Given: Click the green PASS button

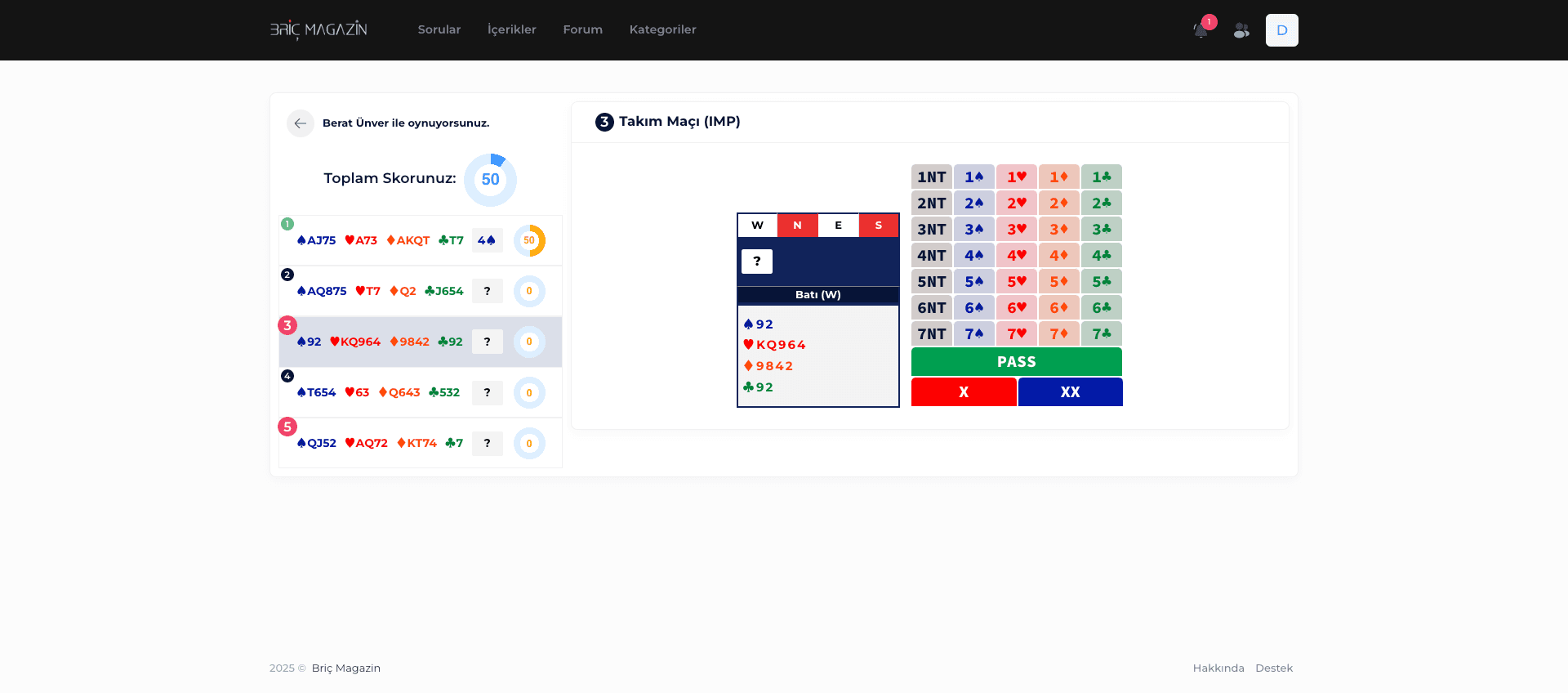Looking at the screenshot, I should [1017, 361].
